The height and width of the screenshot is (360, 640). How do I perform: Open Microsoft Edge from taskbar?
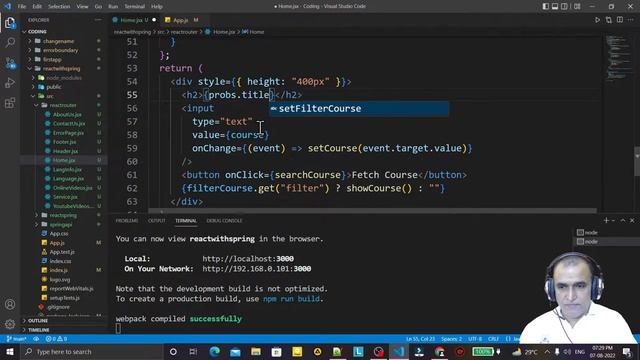215,351
